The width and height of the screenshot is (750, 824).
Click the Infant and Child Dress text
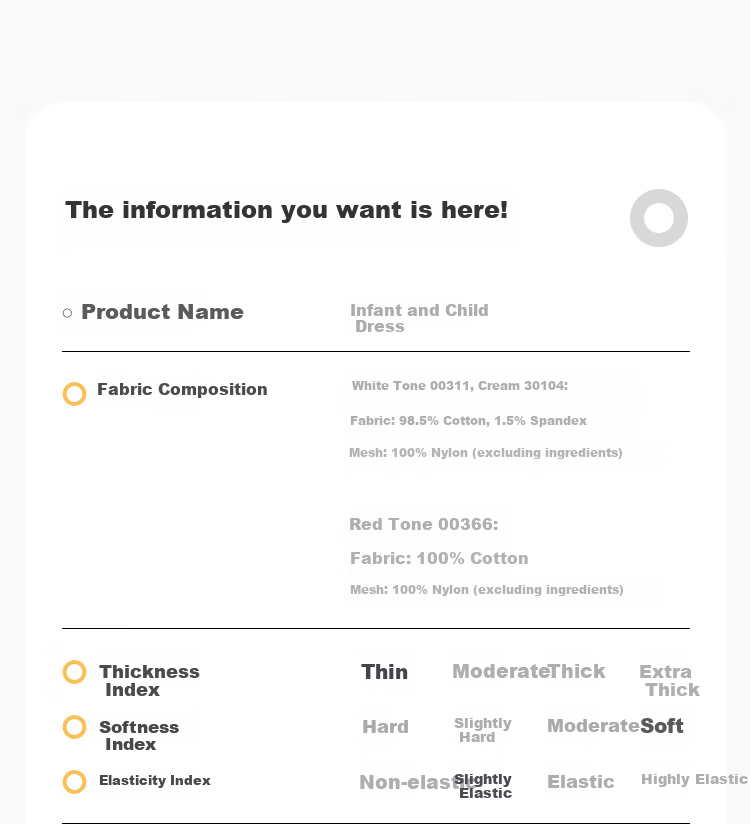pyautogui.click(x=419, y=318)
